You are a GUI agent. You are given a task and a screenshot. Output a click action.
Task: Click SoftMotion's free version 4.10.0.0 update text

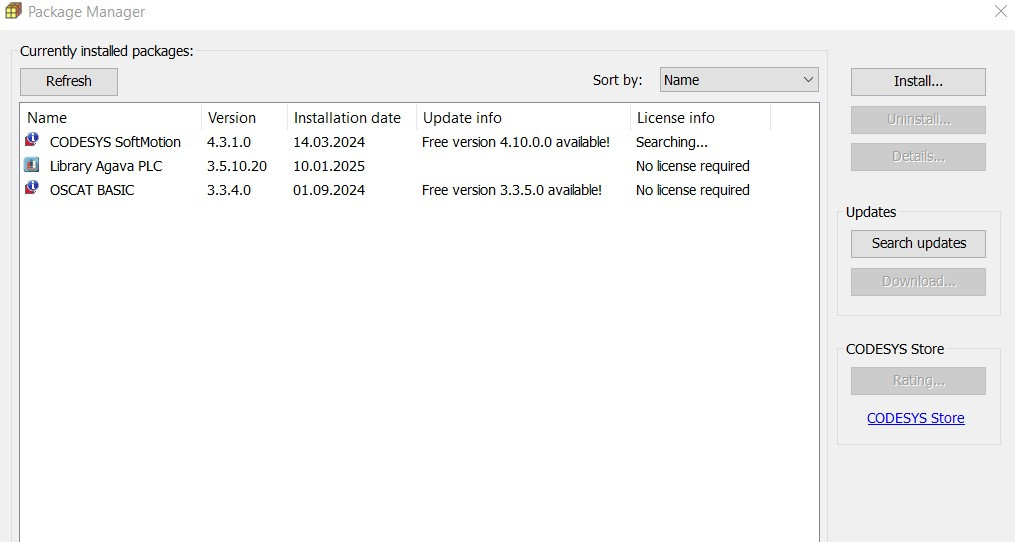coord(515,142)
